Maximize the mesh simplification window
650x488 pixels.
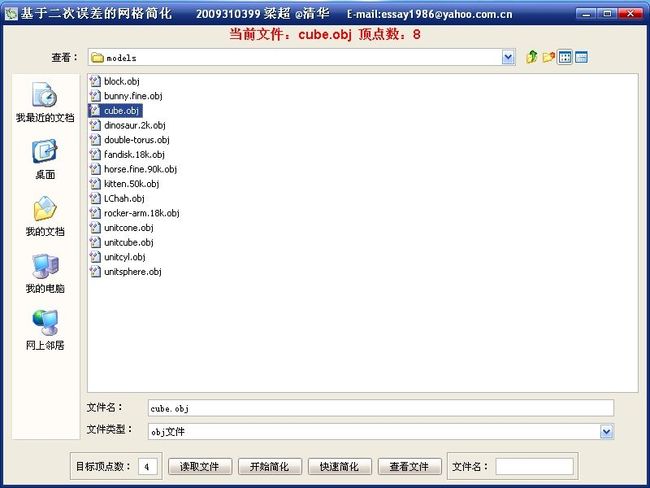pos(607,14)
